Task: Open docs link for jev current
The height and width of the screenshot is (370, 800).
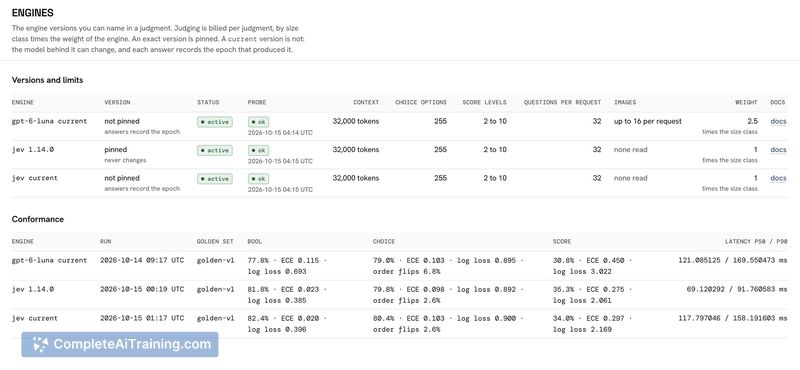Action: click(778, 178)
